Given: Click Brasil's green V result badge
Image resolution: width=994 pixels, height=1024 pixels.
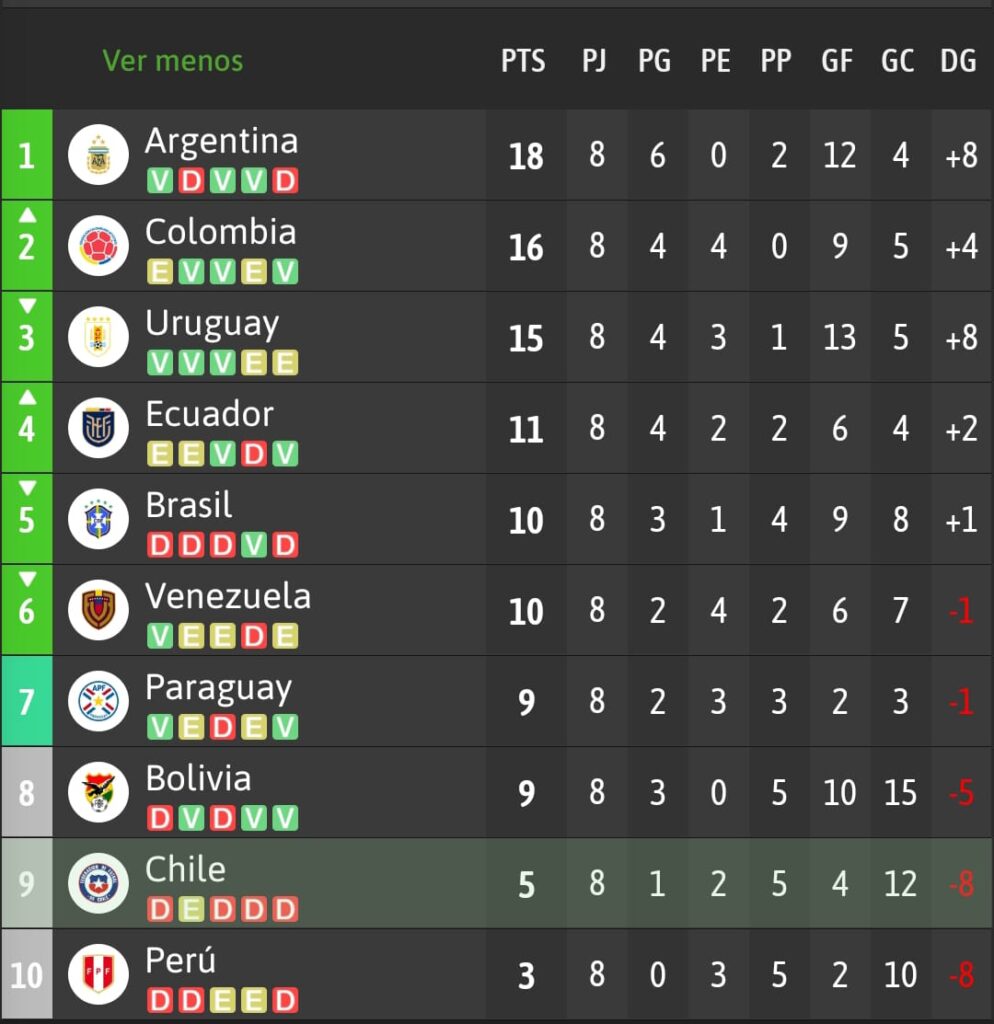Looking at the screenshot, I should 253,545.
